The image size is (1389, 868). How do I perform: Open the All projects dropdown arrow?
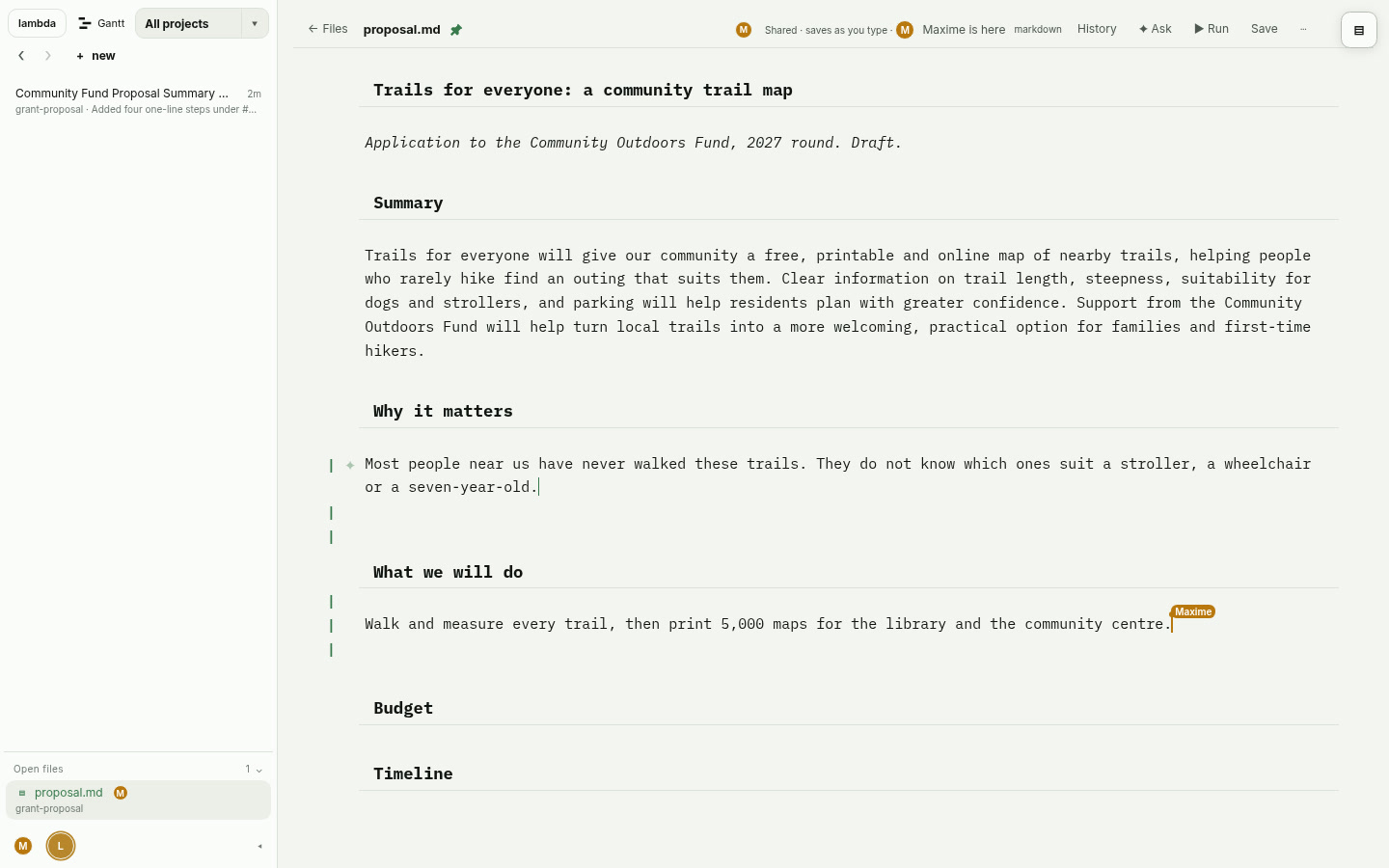tap(255, 23)
